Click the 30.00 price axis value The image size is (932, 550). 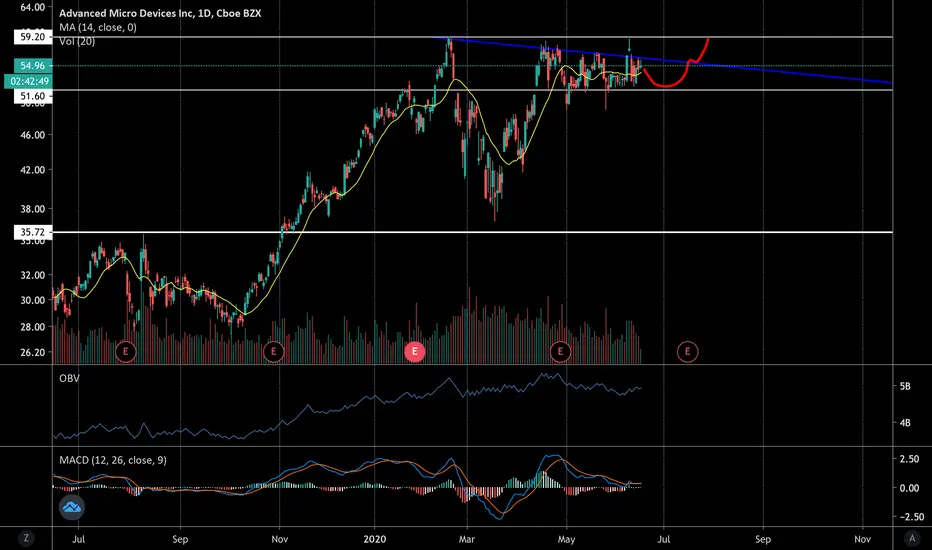(x=33, y=300)
